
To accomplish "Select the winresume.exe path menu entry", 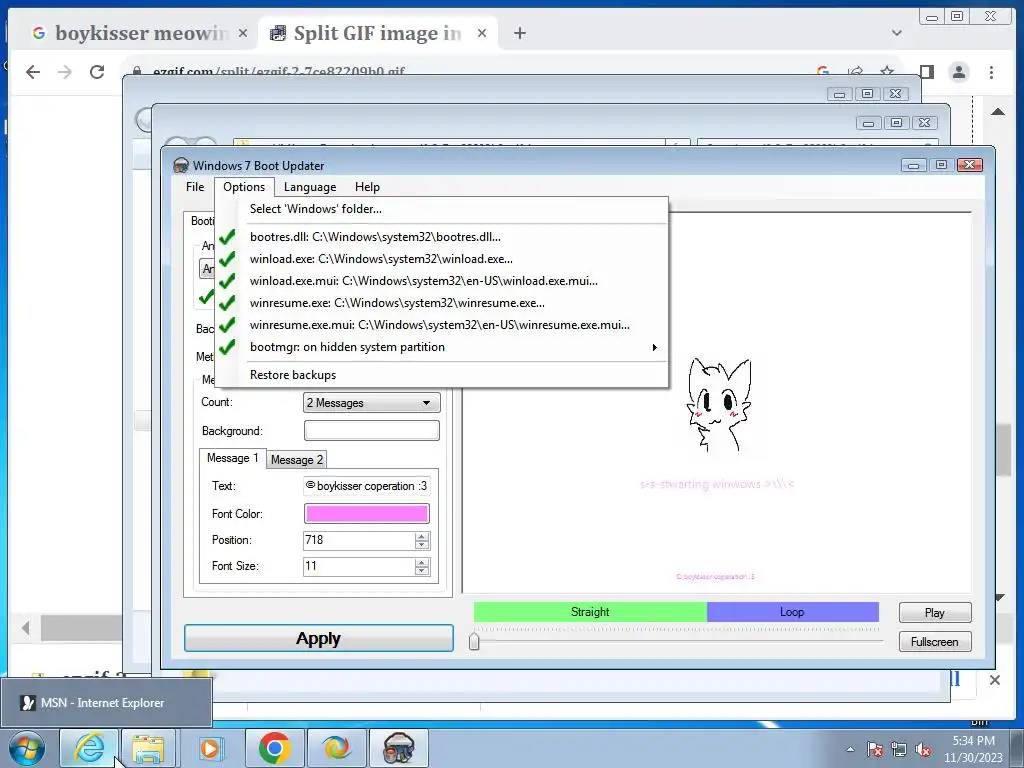I will point(441,303).
